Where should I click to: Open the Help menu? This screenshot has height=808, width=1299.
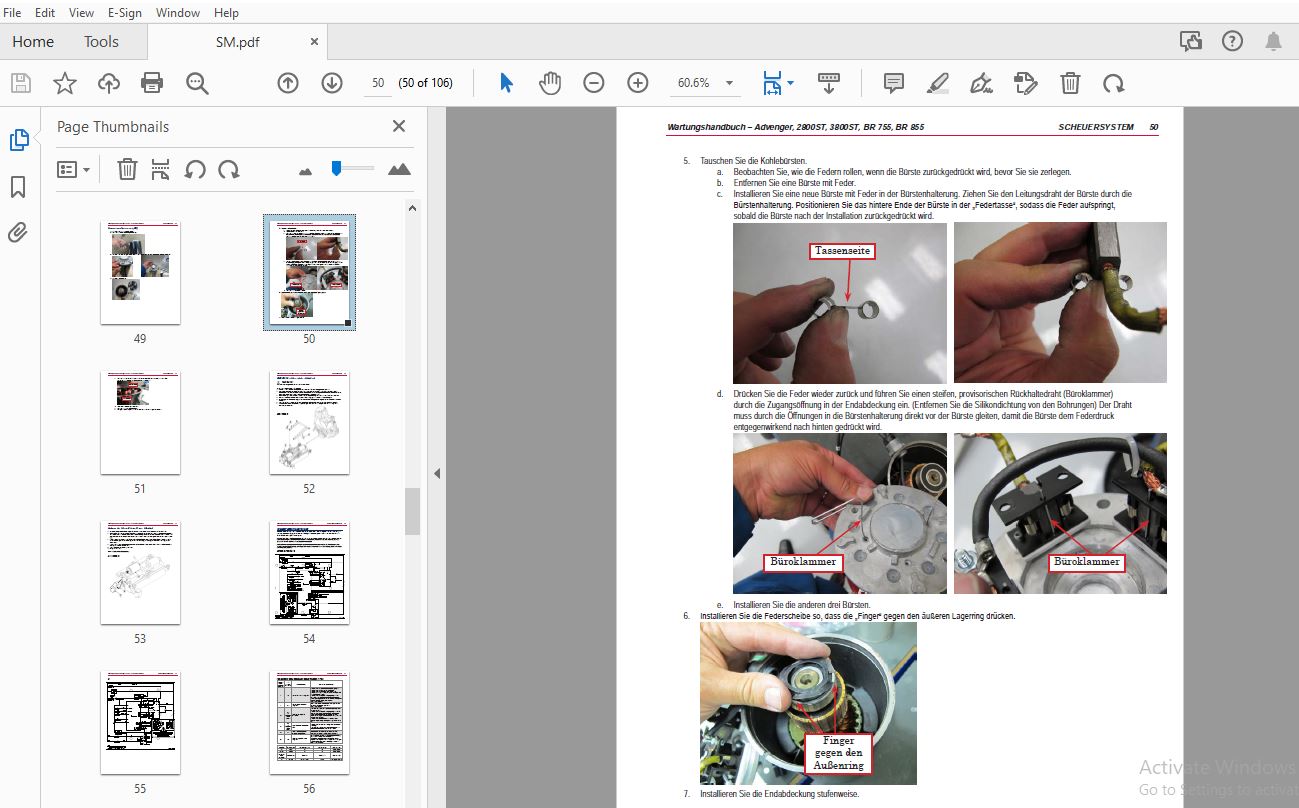tap(226, 13)
